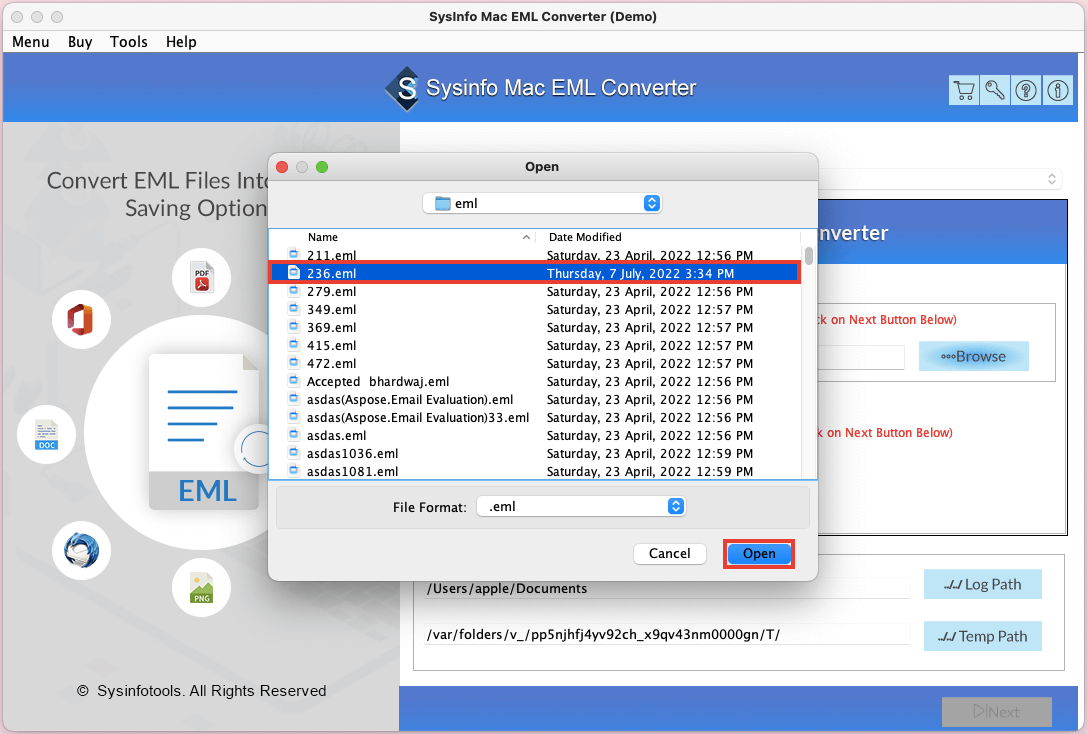Click the large EML document graphic
This screenshot has width=1088, height=734.
point(205,432)
